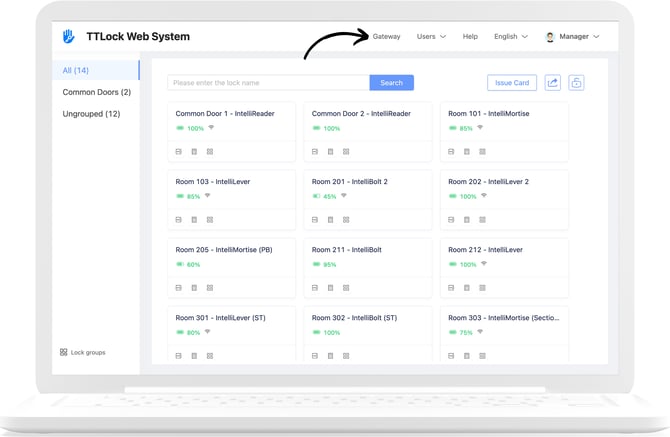Click the grid icon on Room 205 card

click(x=210, y=288)
